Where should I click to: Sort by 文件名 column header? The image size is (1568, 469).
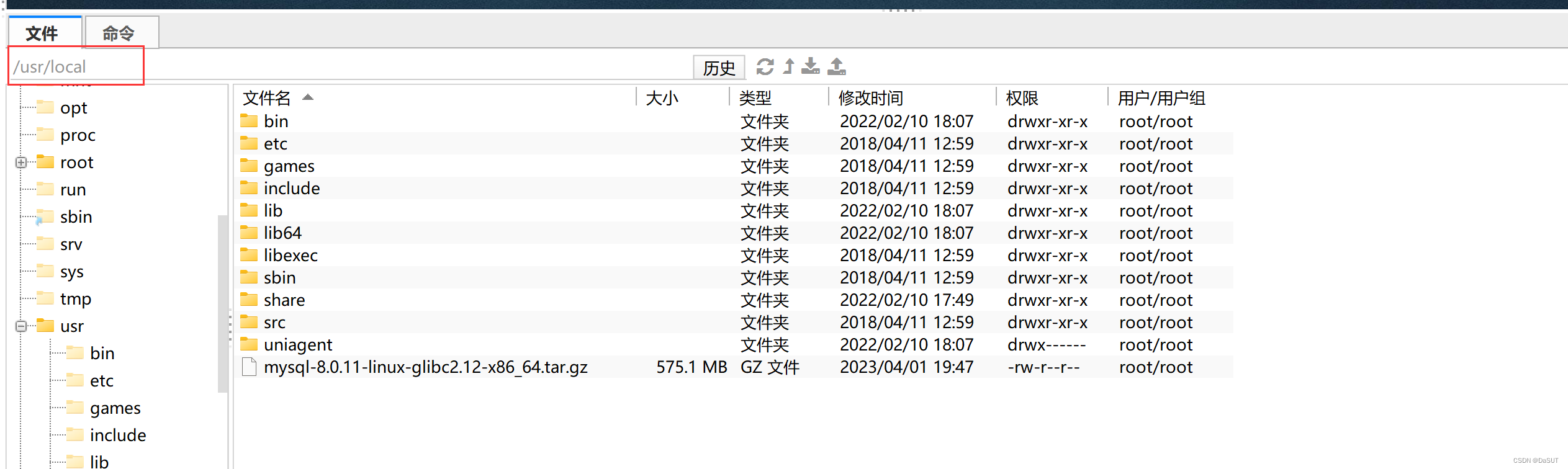pos(266,98)
